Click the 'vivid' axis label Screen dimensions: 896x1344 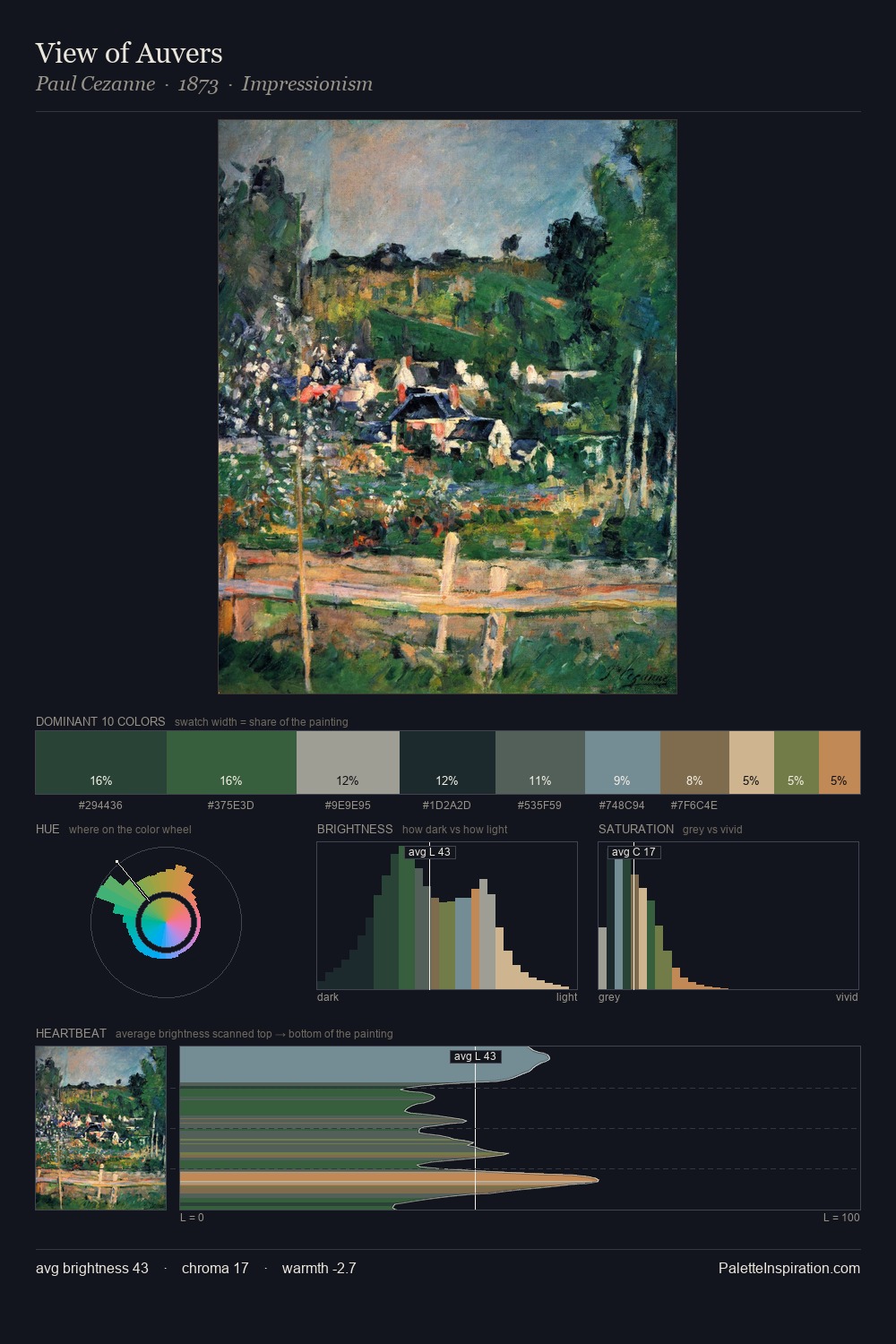(847, 997)
